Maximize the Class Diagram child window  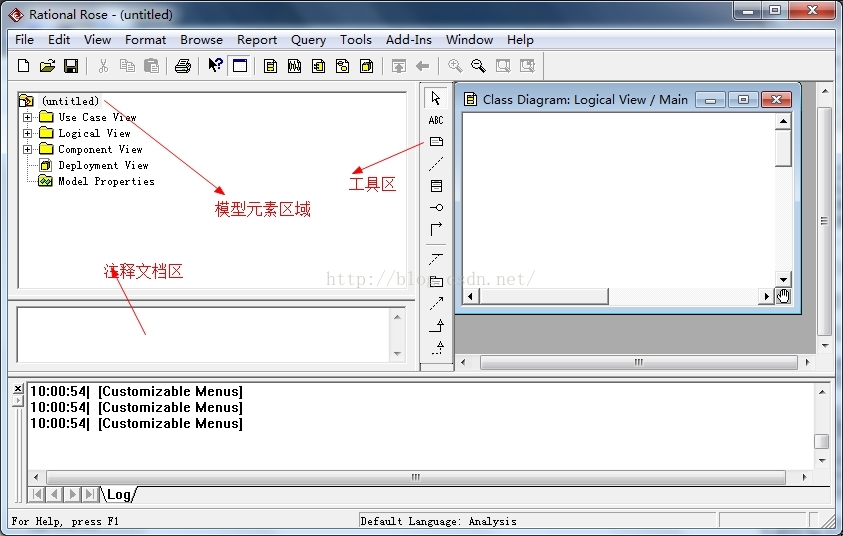744,99
